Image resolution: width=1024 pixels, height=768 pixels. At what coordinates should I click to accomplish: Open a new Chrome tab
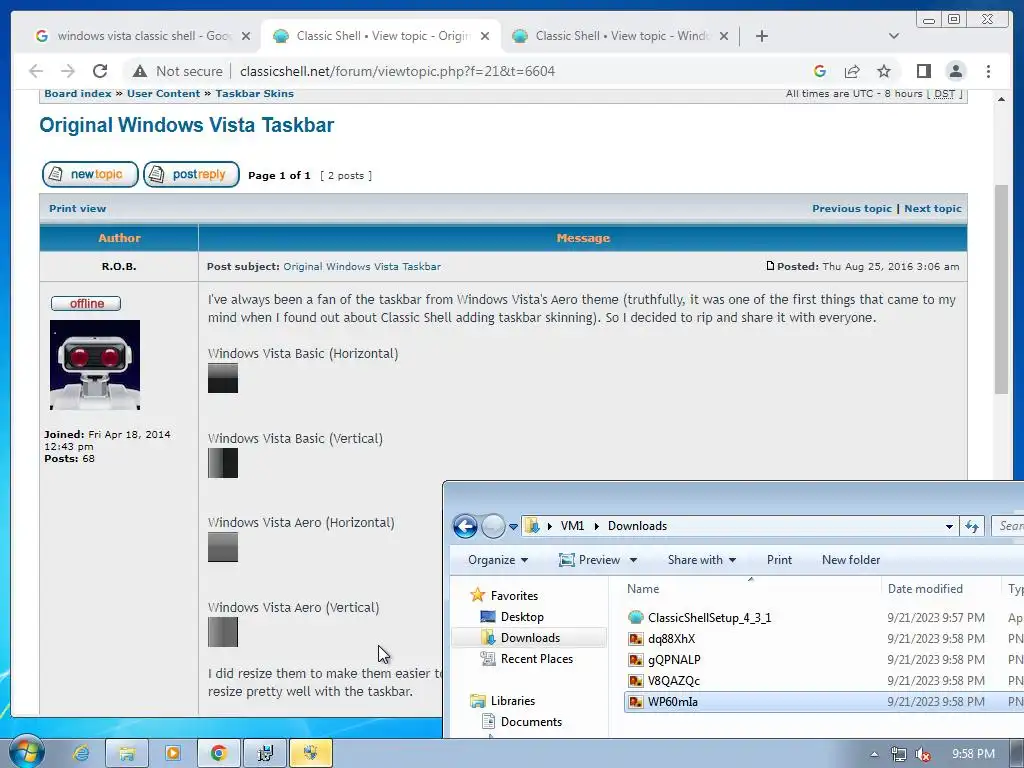pos(761,36)
